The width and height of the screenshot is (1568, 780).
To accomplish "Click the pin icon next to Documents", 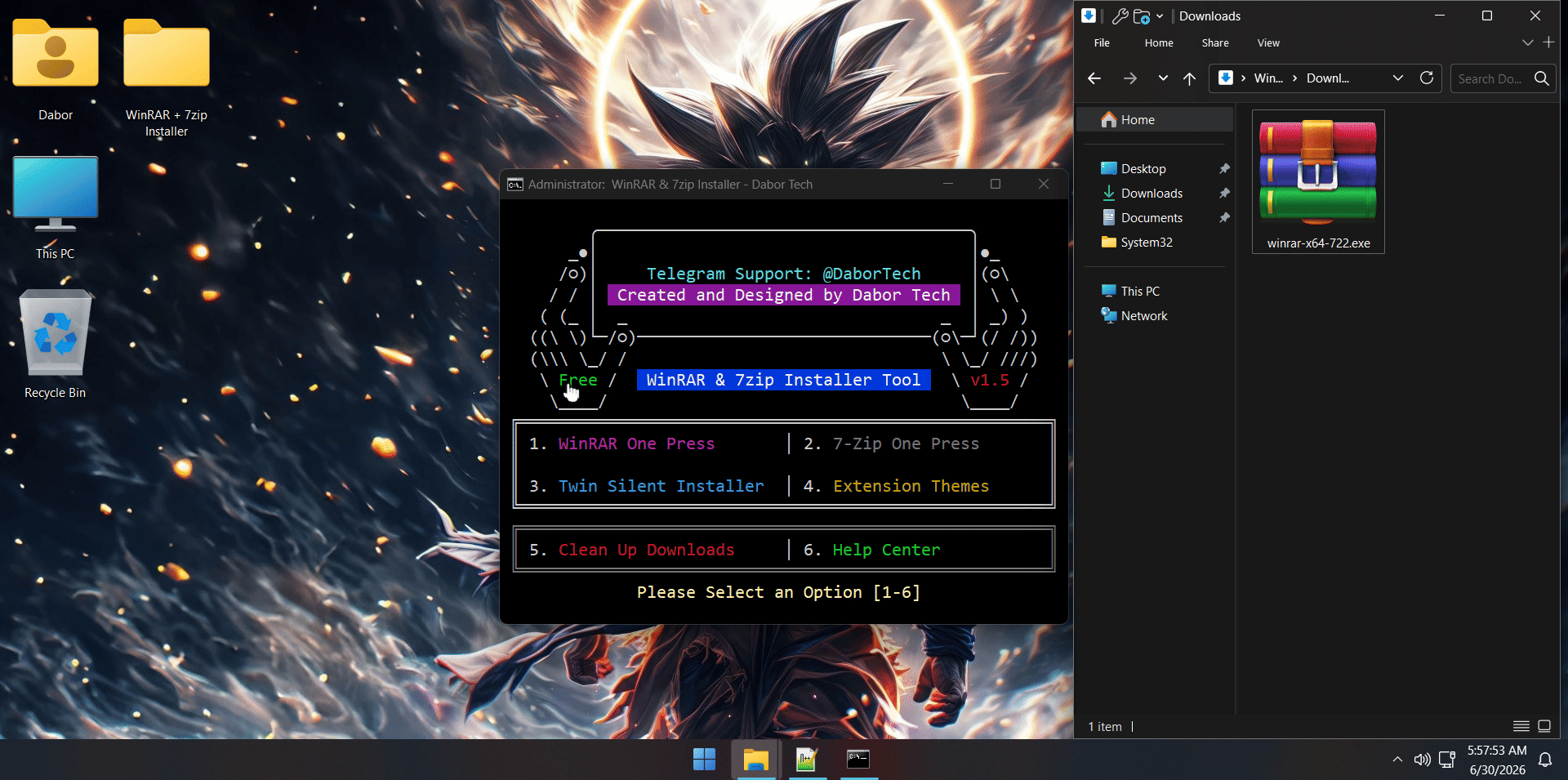I will point(1224,217).
